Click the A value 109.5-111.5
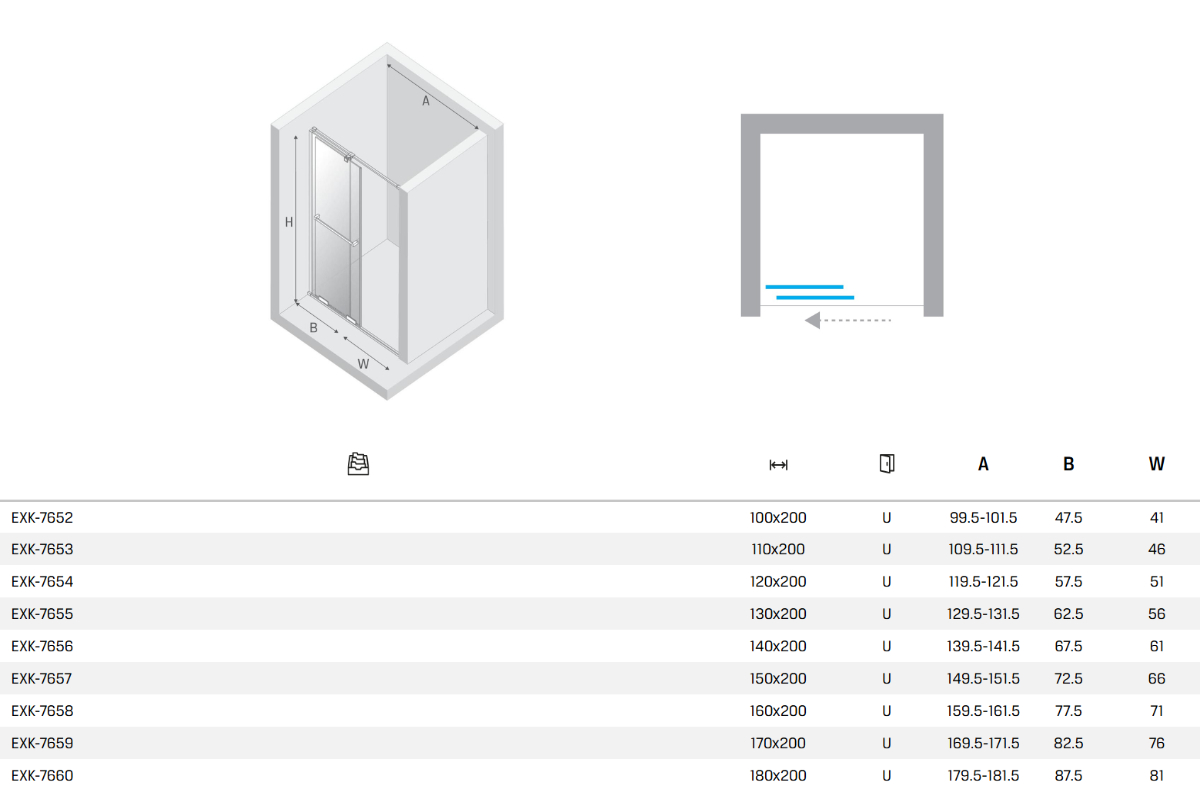 (984, 549)
